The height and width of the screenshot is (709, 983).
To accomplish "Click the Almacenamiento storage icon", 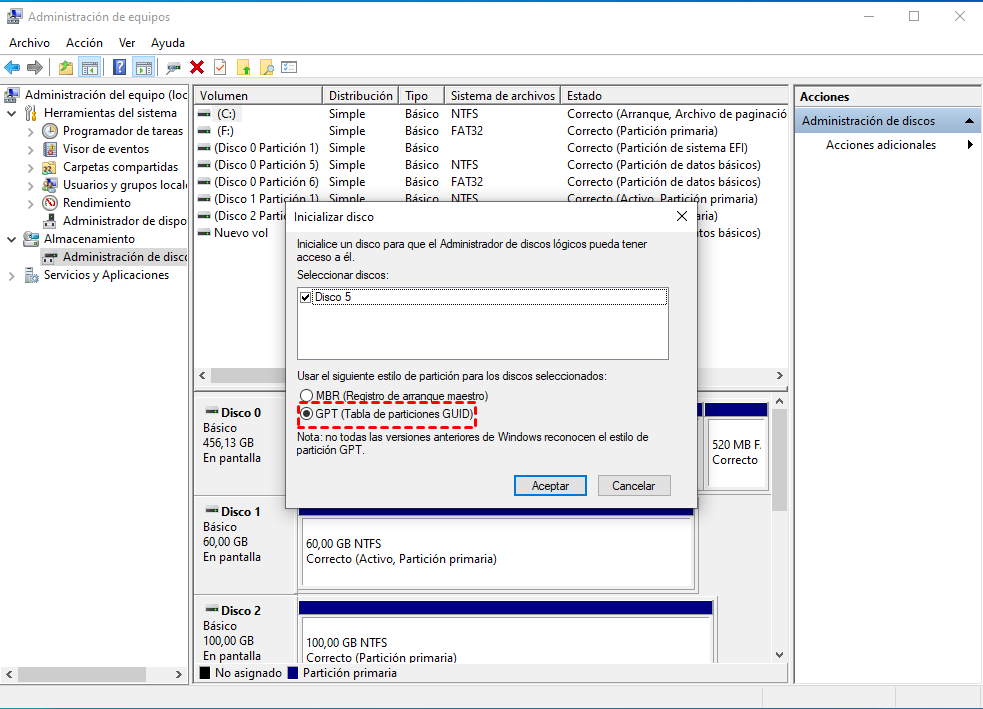I will (31, 239).
